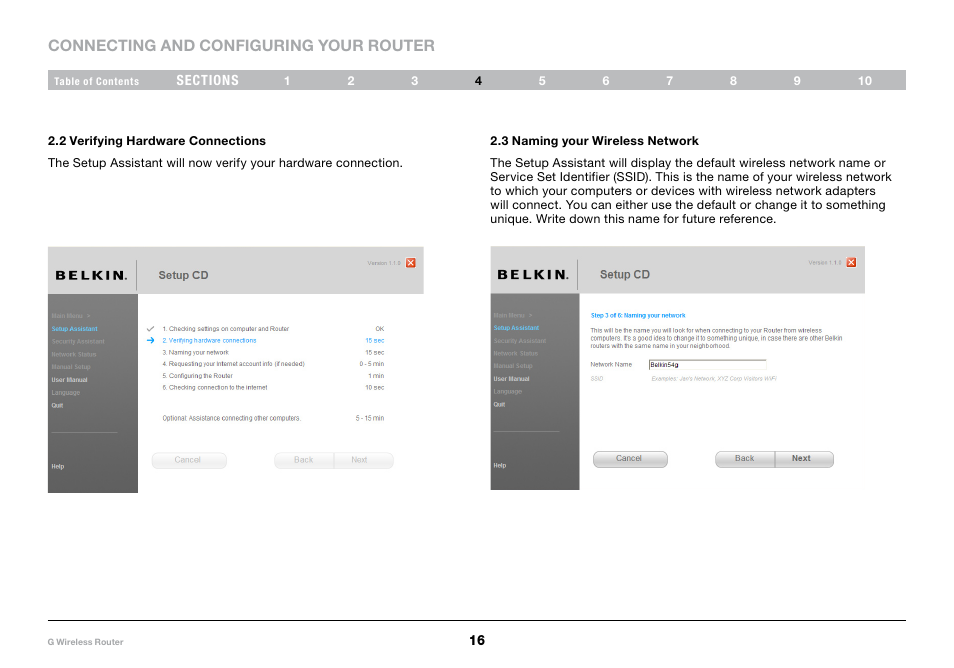Go to section 8 in navigation bar

pyautogui.click(x=733, y=81)
